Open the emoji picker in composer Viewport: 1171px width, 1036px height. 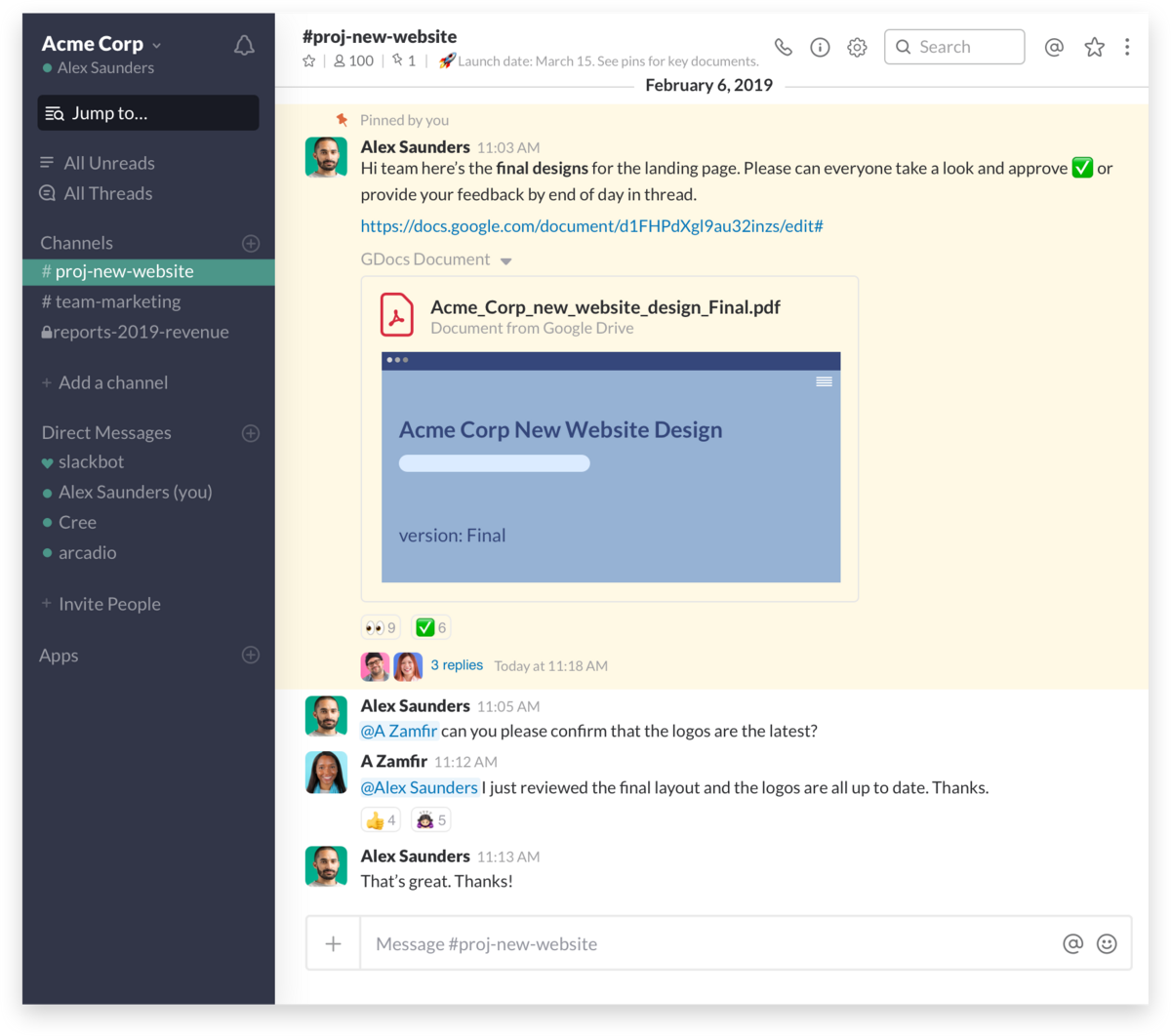click(x=1107, y=943)
